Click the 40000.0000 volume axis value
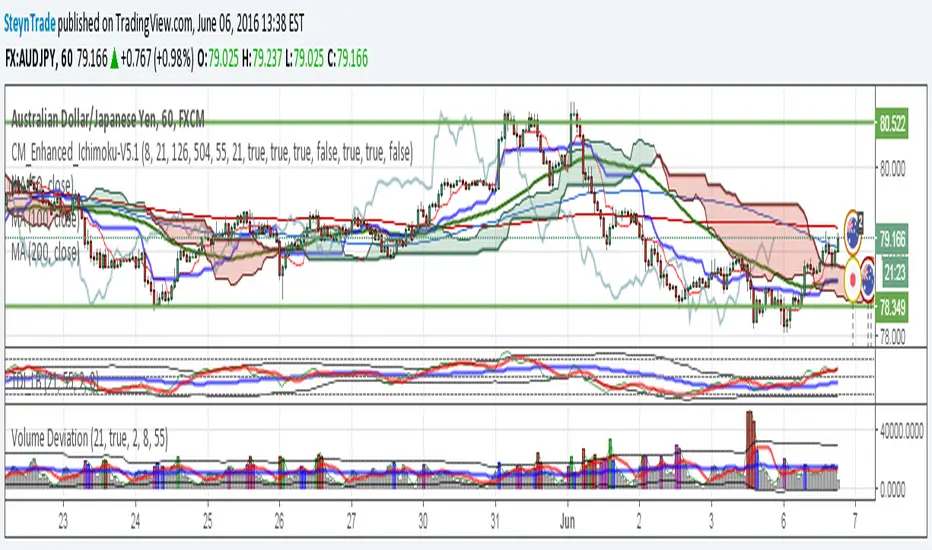The width and height of the screenshot is (932, 550). [x=902, y=429]
